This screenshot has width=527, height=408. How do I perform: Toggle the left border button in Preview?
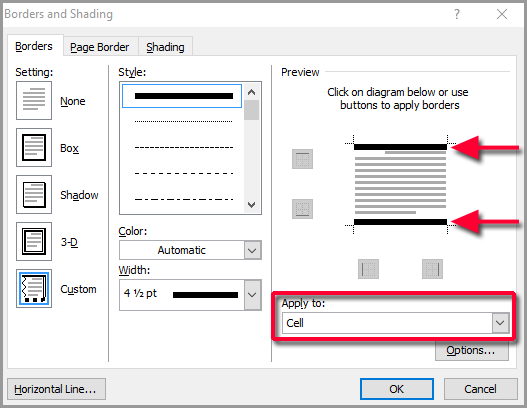click(x=368, y=269)
